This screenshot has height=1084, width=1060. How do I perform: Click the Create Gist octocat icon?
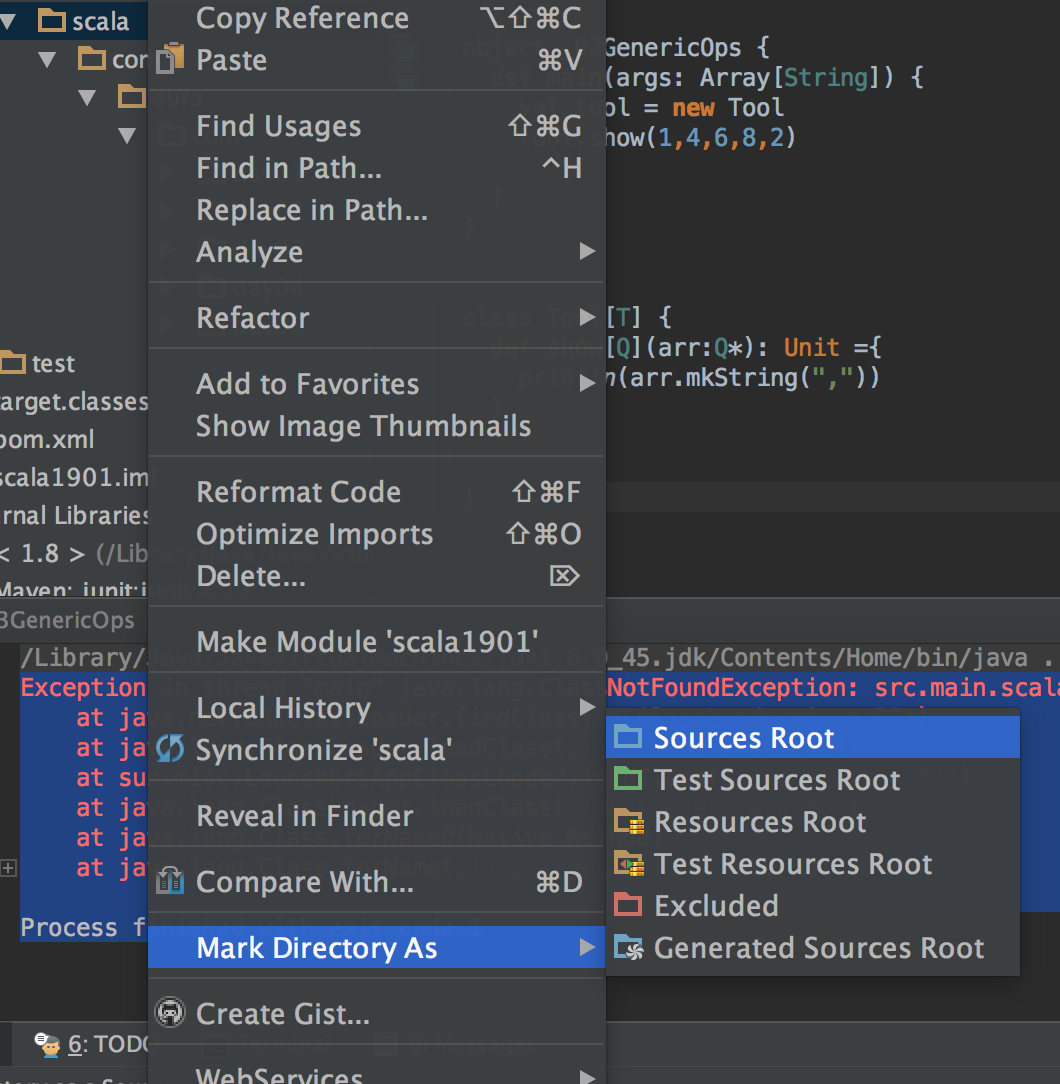click(169, 1012)
